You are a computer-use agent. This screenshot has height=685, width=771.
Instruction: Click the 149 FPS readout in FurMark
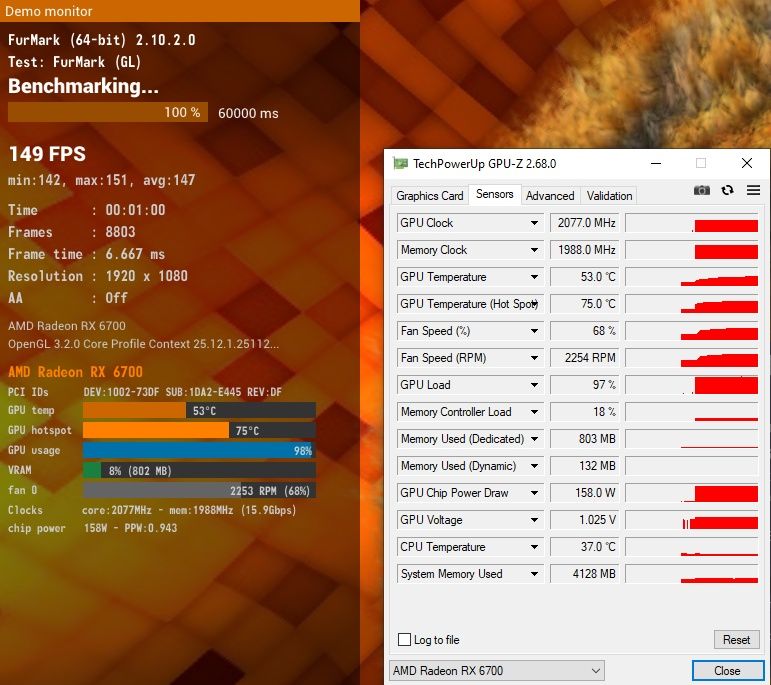[x=47, y=154]
